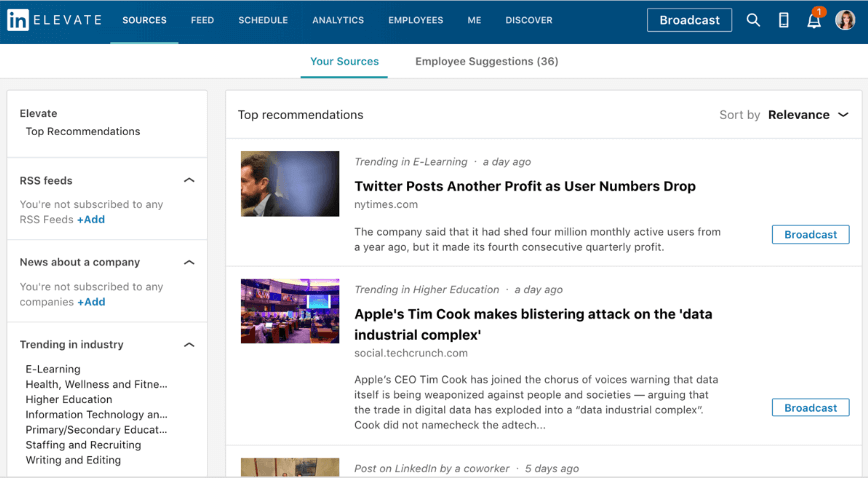Select Staffing and Recruiting industry
This screenshot has width=868, height=478.
[83, 445]
